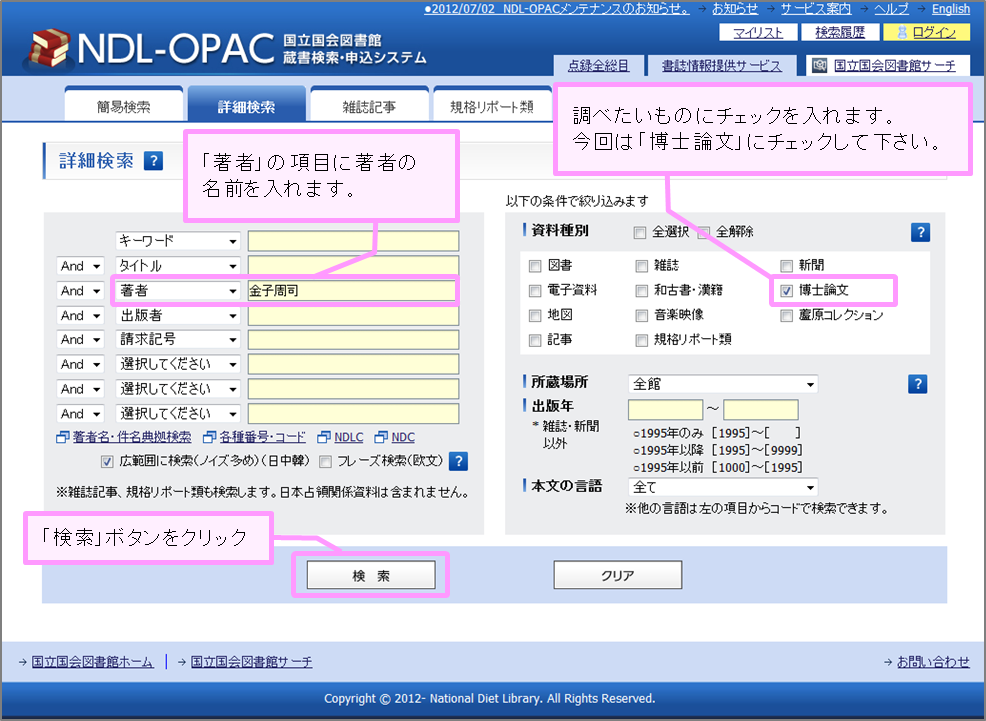
Task: Open help icon beside 詳細検索 heading
Action: click(x=153, y=161)
